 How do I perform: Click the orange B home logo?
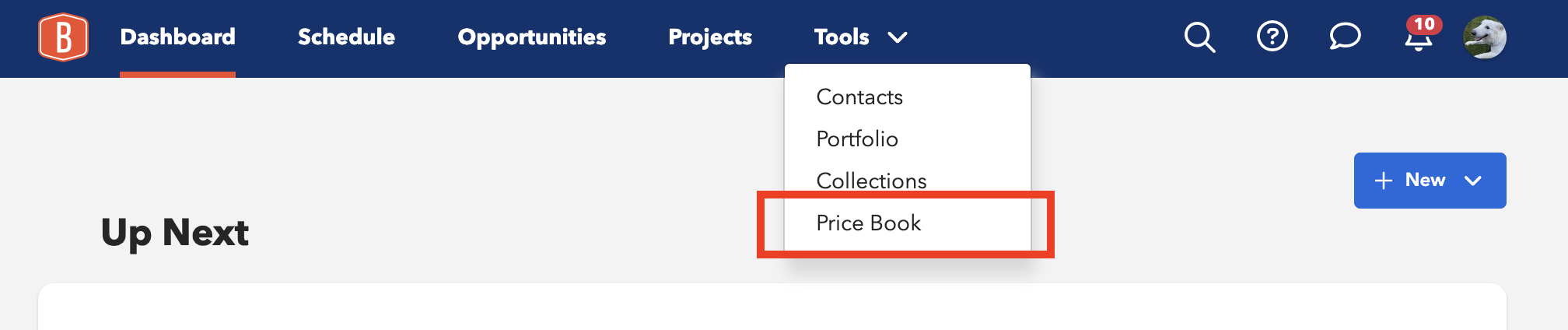pos(63,37)
